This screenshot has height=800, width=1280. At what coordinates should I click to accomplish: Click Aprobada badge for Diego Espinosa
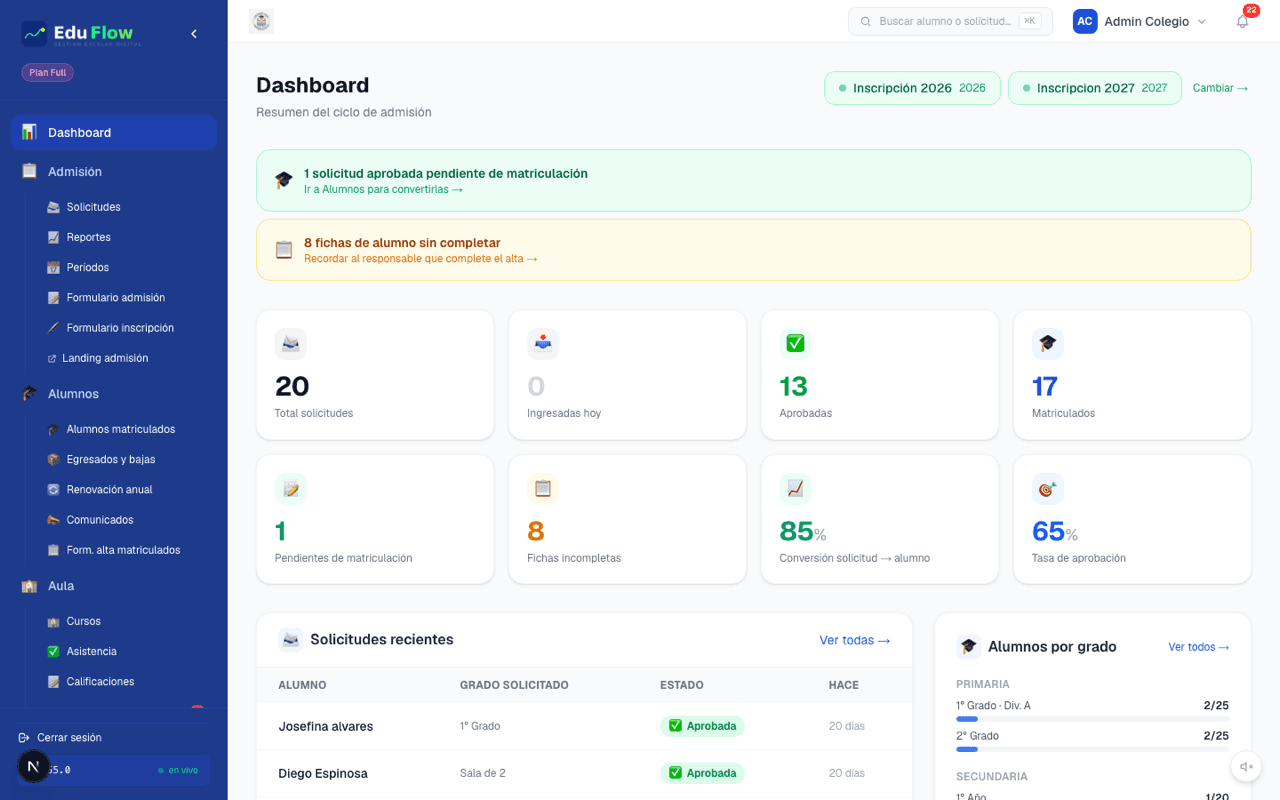click(x=702, y=773)
